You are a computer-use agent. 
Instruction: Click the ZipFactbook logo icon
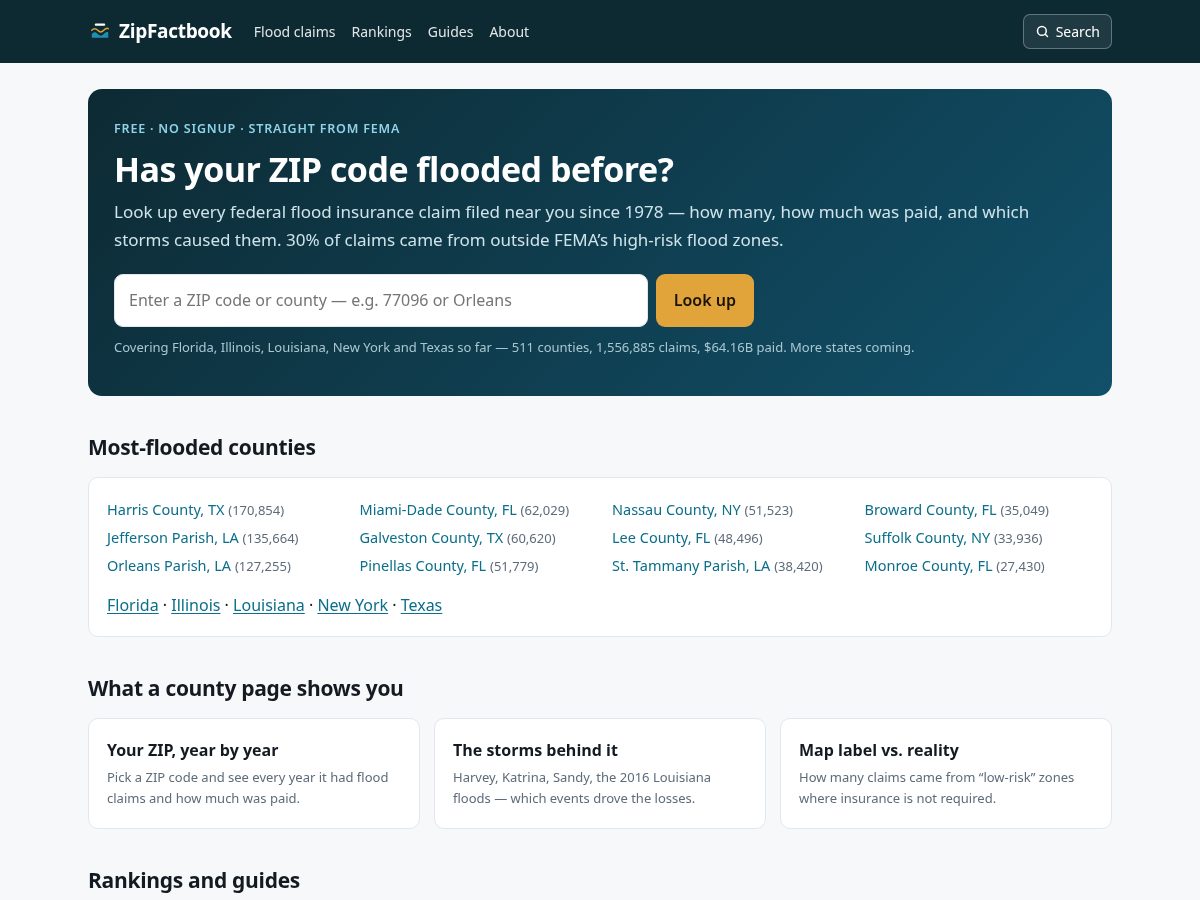(99, 31)
